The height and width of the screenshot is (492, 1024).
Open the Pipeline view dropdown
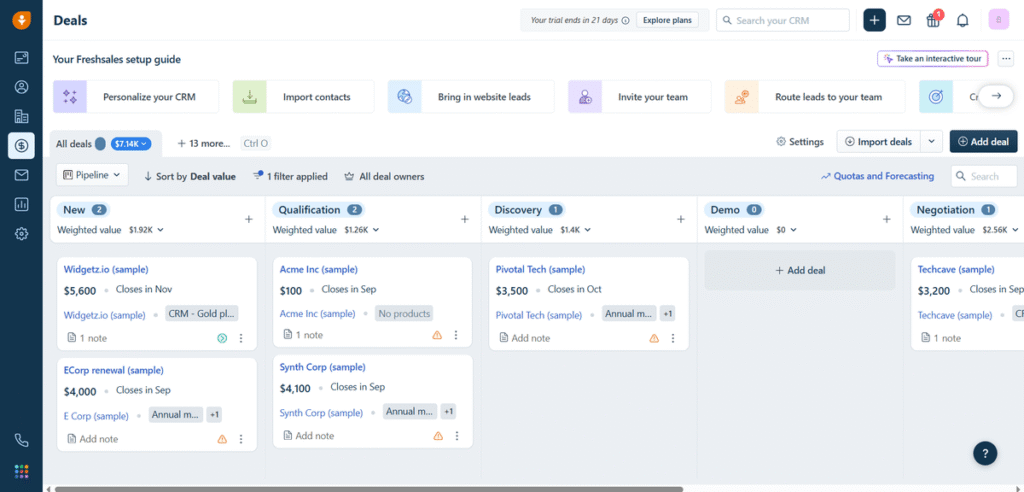[x=92, y=175]
